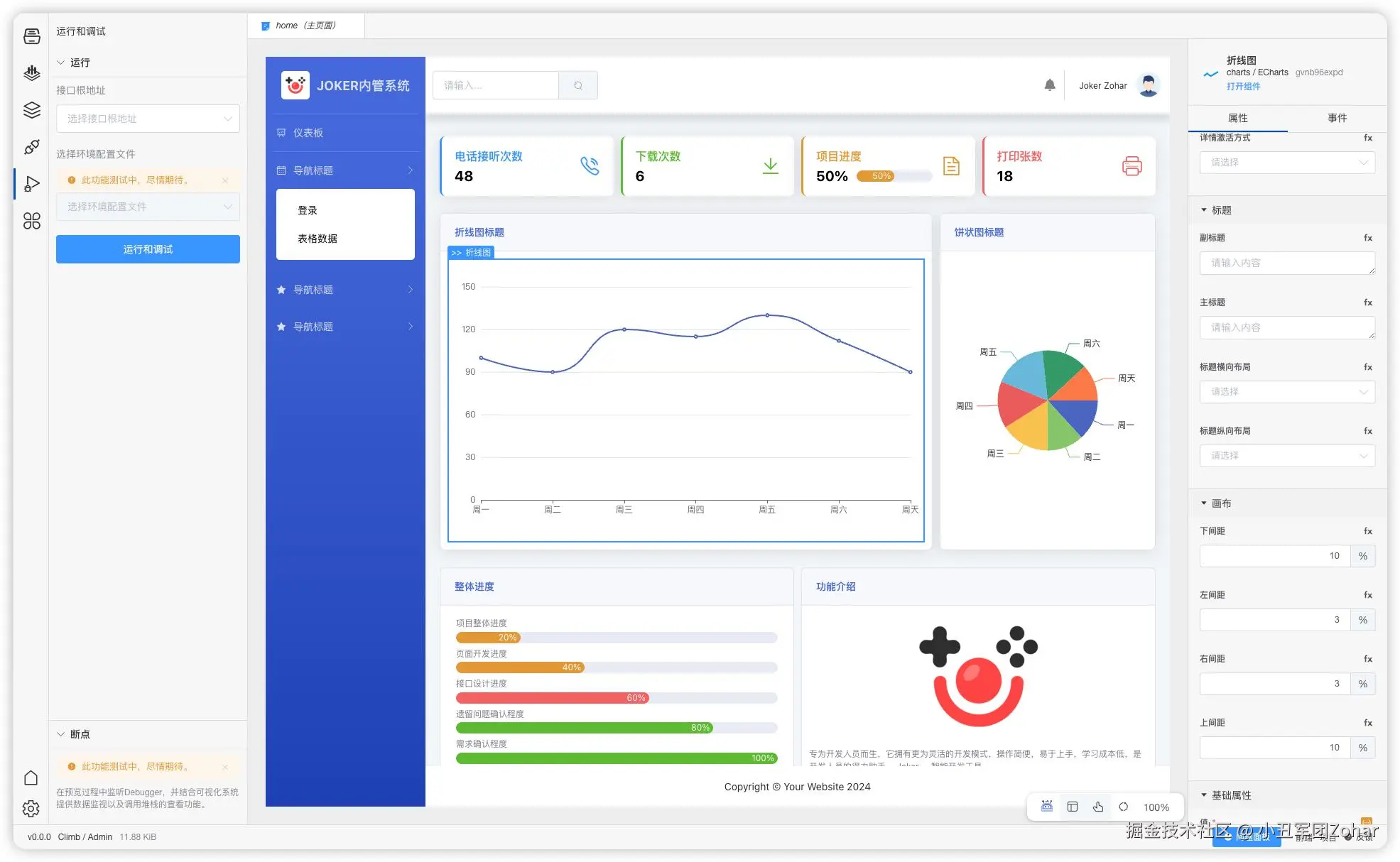Click the notification bell icon

[x=1049, y=85]
